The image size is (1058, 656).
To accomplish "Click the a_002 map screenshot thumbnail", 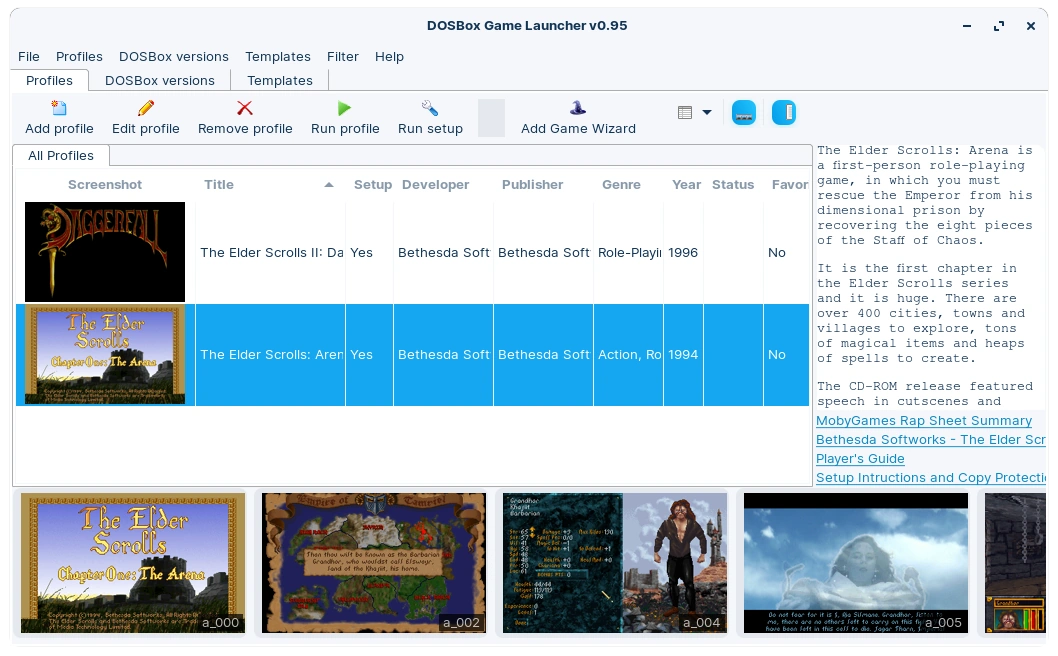I will tap(373, 562).
